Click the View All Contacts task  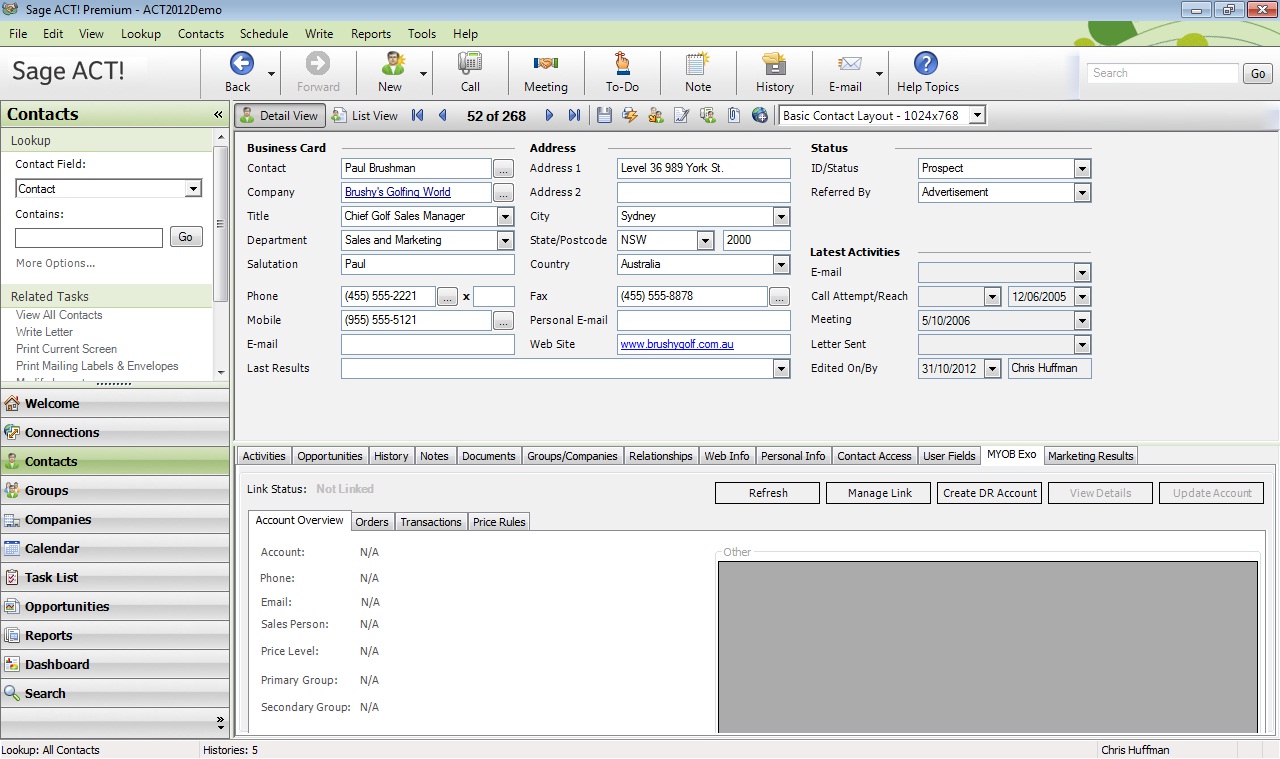click(59, 315)
